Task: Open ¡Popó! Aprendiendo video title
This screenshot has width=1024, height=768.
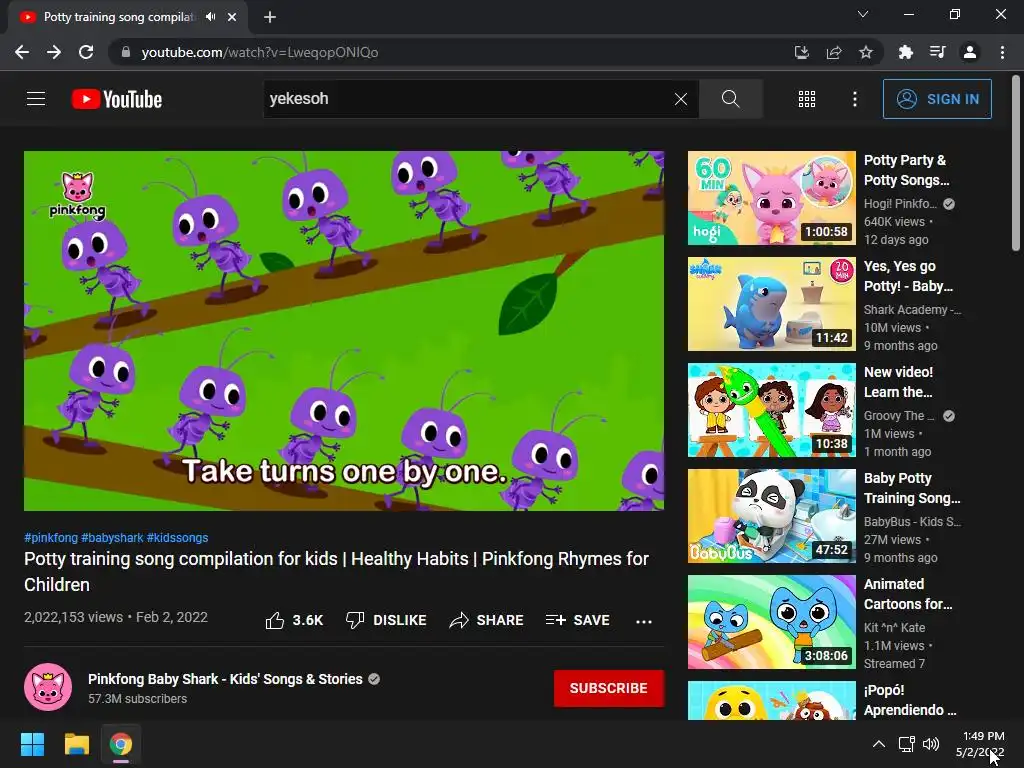Action: point(910,700)
